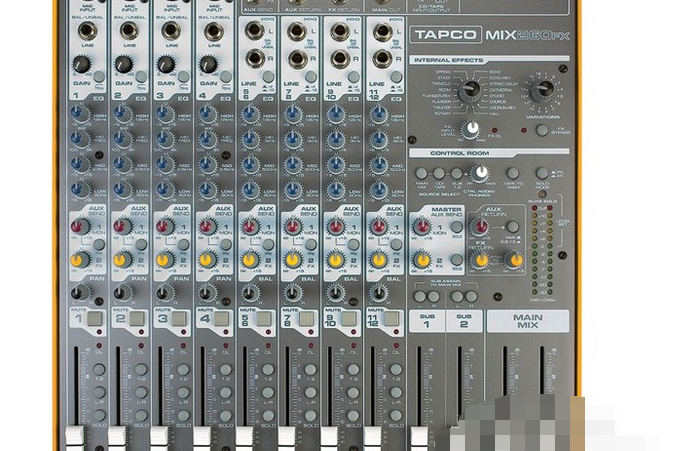Assign channel 1 to L-R bus
This screenshot has height=451, width=677.
[x=99, y=392]
